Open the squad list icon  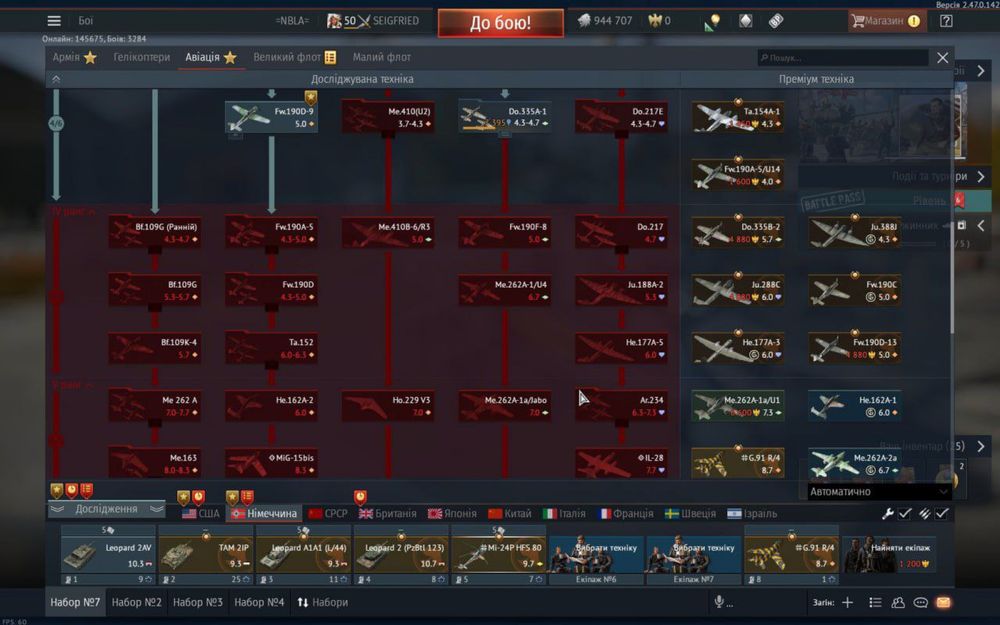[875, 602]
